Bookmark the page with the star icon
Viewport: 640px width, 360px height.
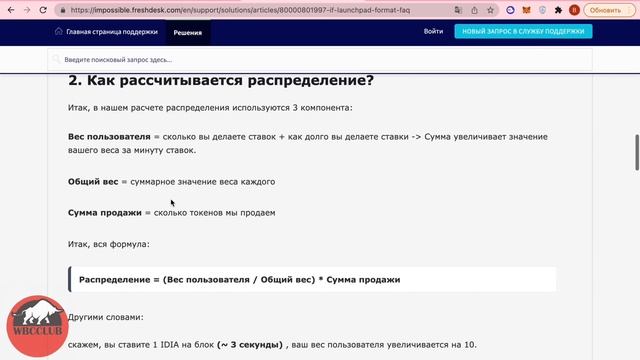(x=490, y=10)
